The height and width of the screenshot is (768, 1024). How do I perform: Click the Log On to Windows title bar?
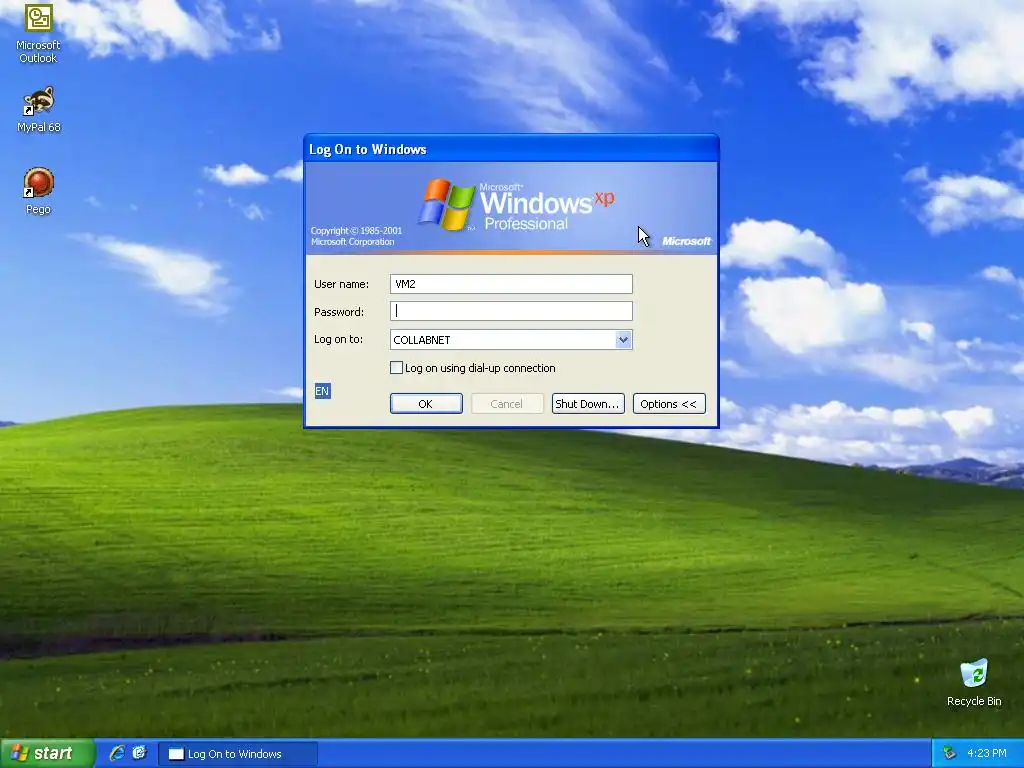point(511,149)
